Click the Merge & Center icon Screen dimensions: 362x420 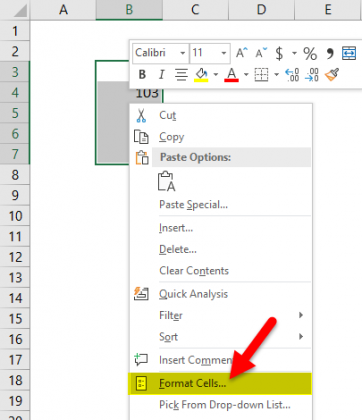click(x=349, y=53)
